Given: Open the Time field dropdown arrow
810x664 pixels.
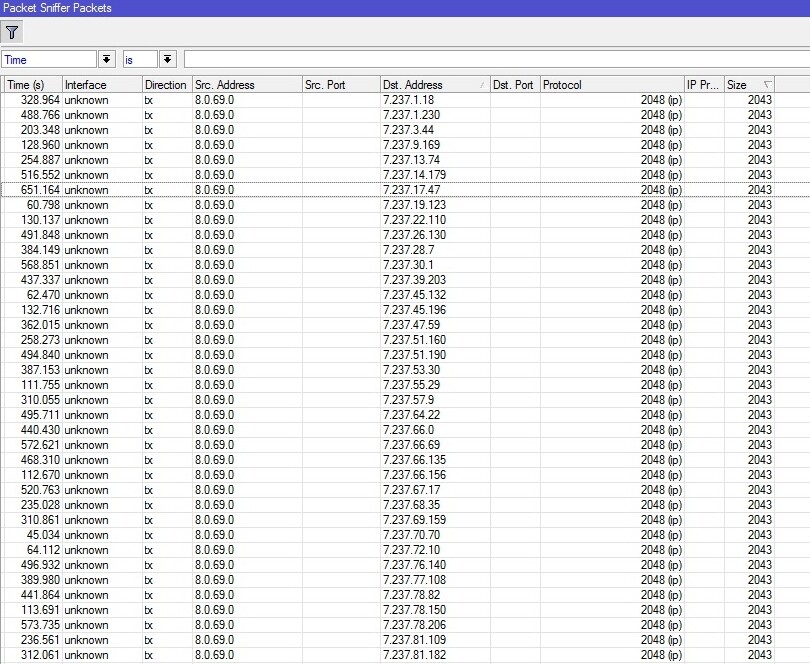Looking at the screenshot, I should (106, 59).
